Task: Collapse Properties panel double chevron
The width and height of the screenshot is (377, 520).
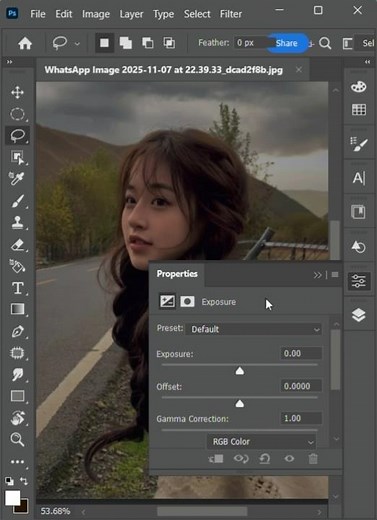Action: tap(317, 275)
